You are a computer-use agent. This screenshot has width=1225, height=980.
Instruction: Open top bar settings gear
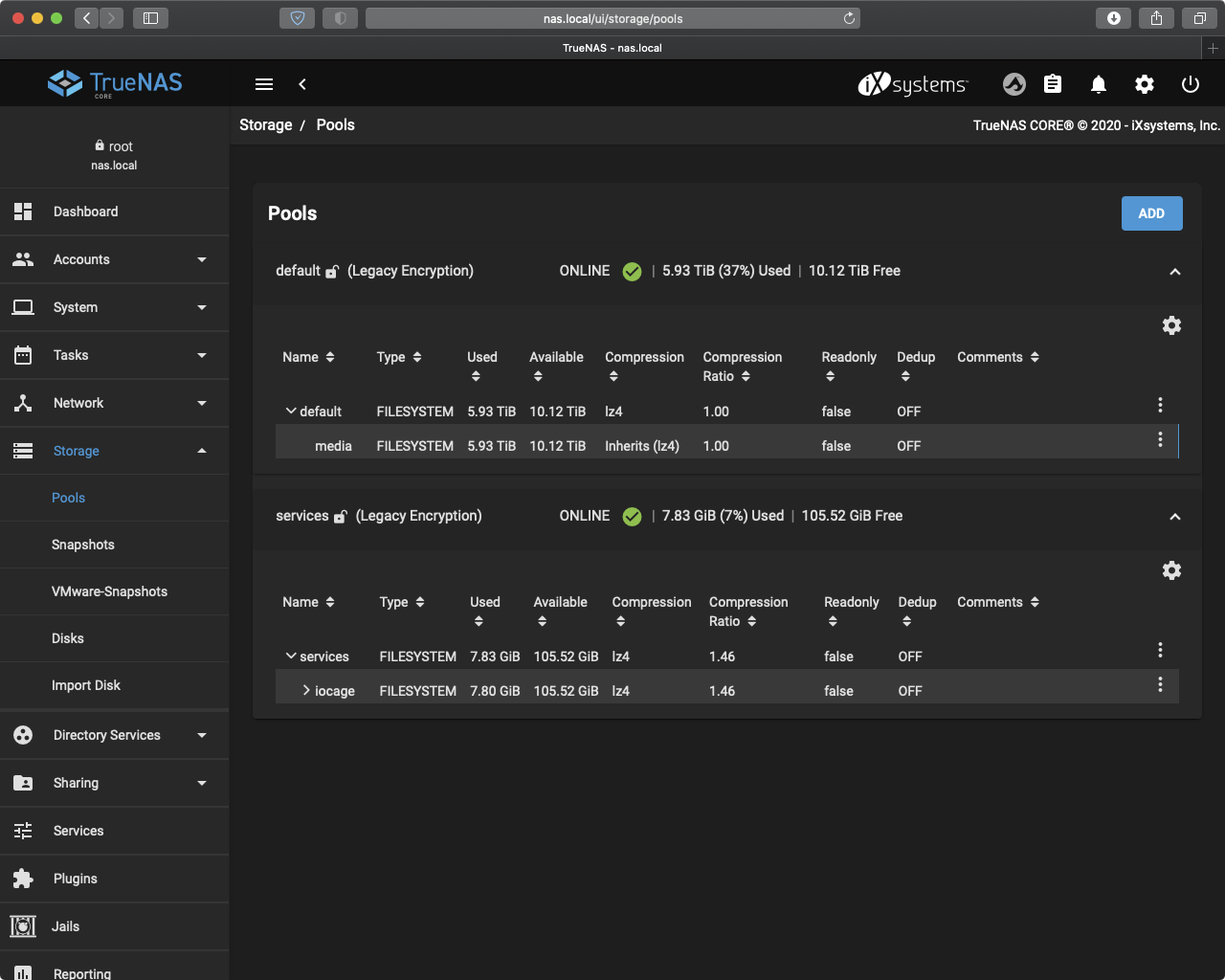1145,84
